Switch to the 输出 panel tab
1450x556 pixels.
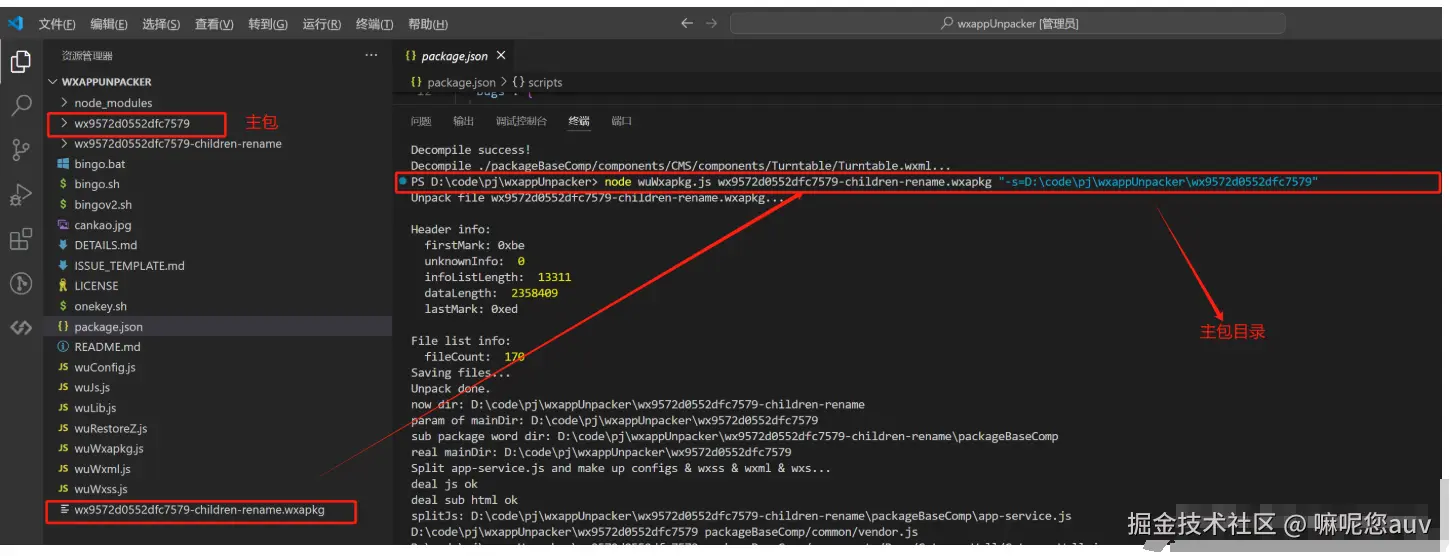(464, 121)
